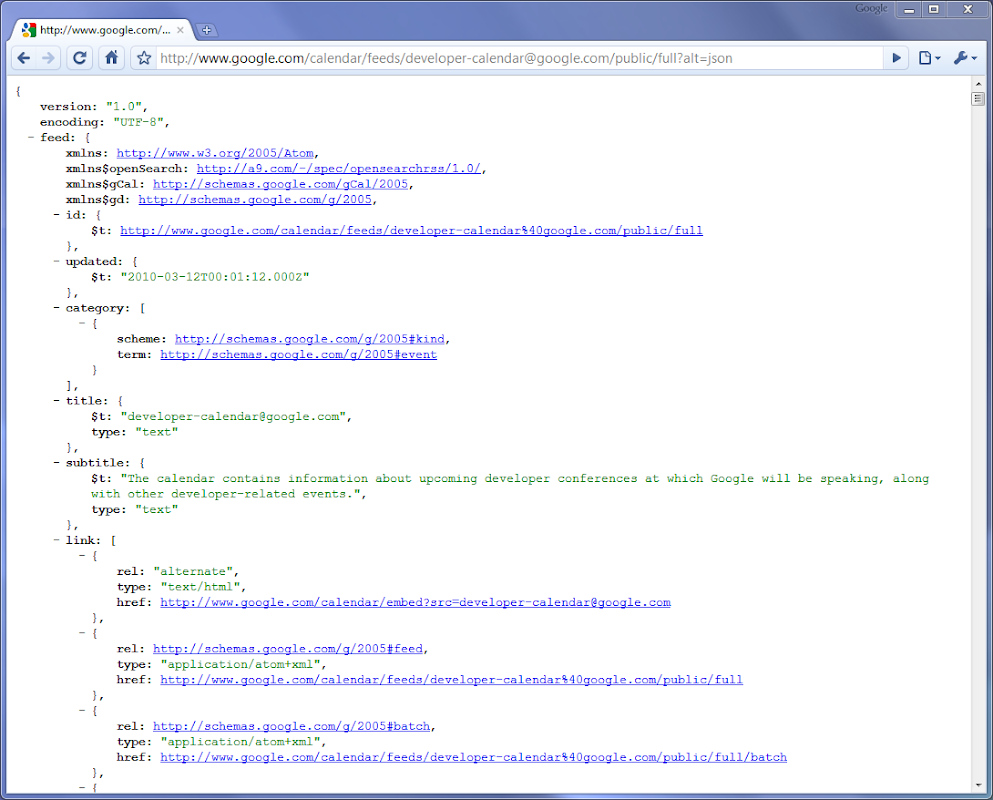This screenshot has height=800, width=993.
Task: Bookmark this page with the star icon
Action: pos(144,58)
